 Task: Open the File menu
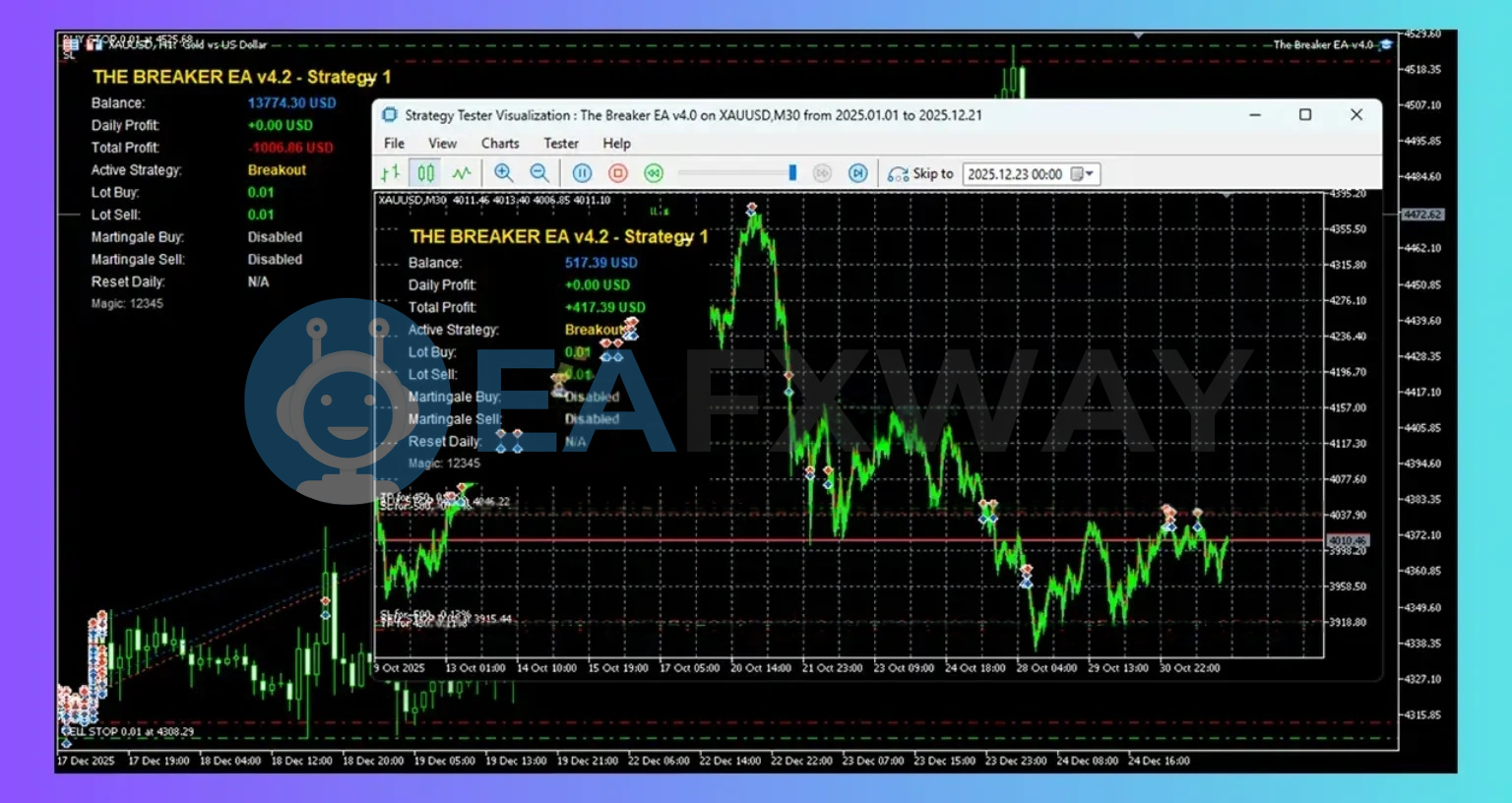394,144
